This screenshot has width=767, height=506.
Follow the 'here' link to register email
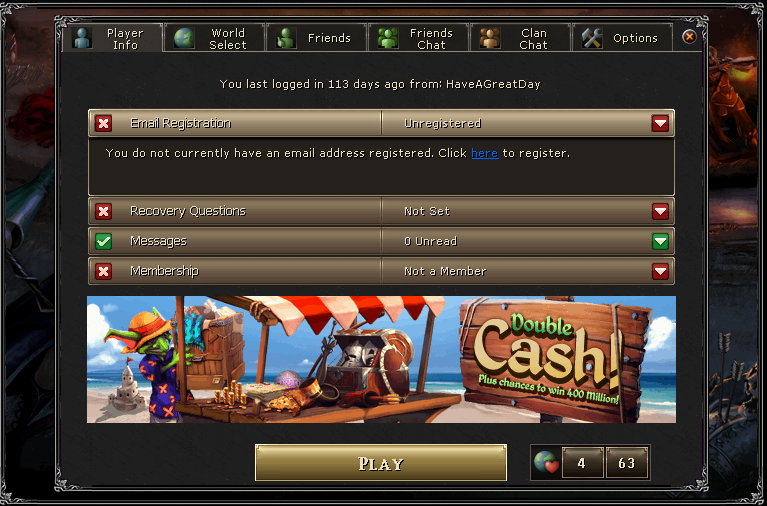(x=484, y=153)
